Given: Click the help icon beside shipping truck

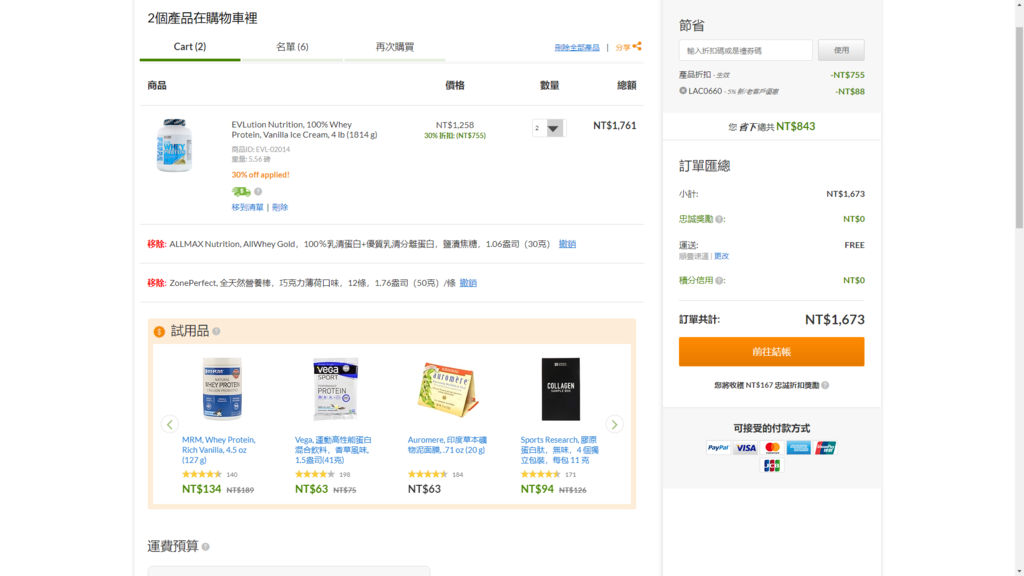Looking at the screenshot, I should click(x=258, y=191).
